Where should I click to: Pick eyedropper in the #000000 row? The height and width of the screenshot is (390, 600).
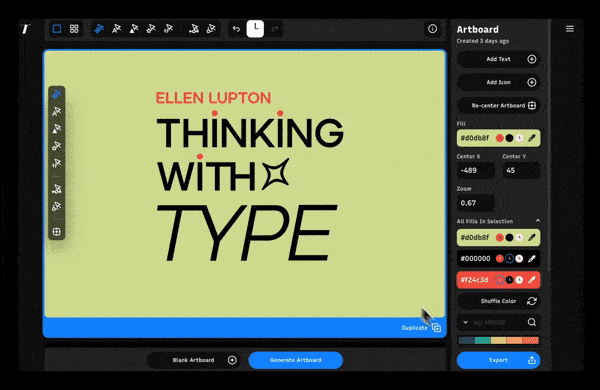click(x=532, y=259)
